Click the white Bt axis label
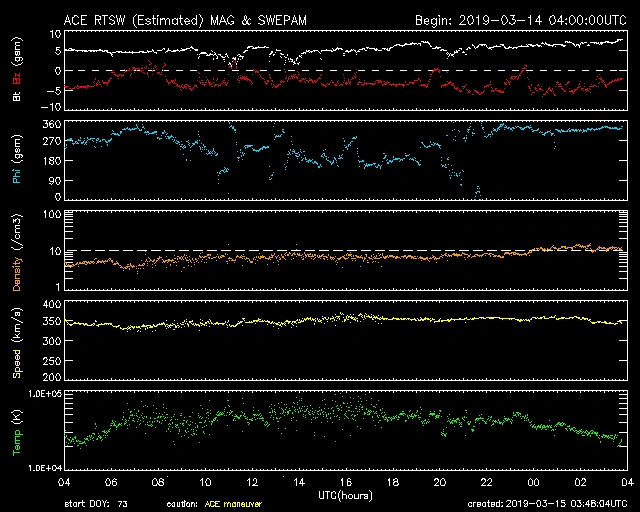 point(17,97)
